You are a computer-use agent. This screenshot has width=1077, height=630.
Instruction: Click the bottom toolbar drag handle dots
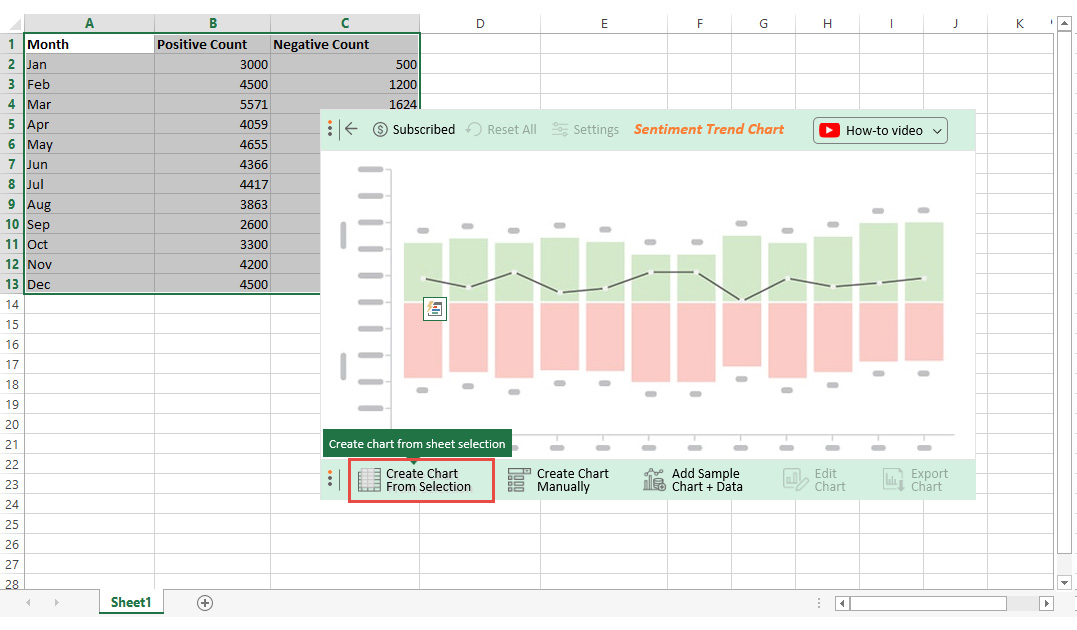pos(330,479)
